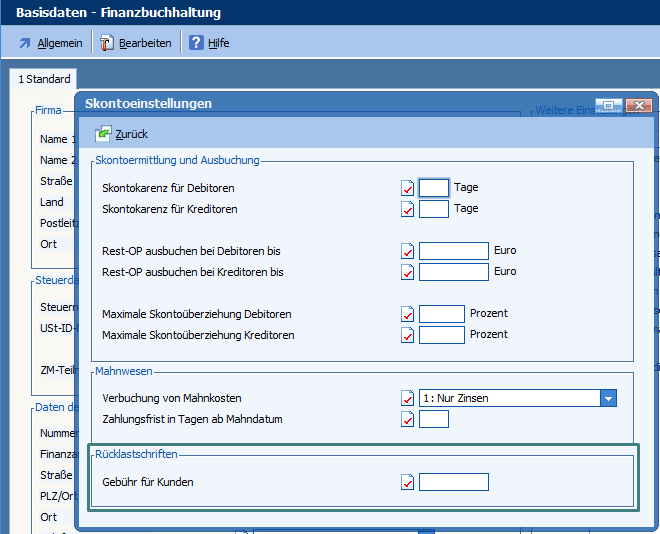Click edit icon beside Gebühr für Kunden
Viewport: 660px width, 534px height.
407,483
